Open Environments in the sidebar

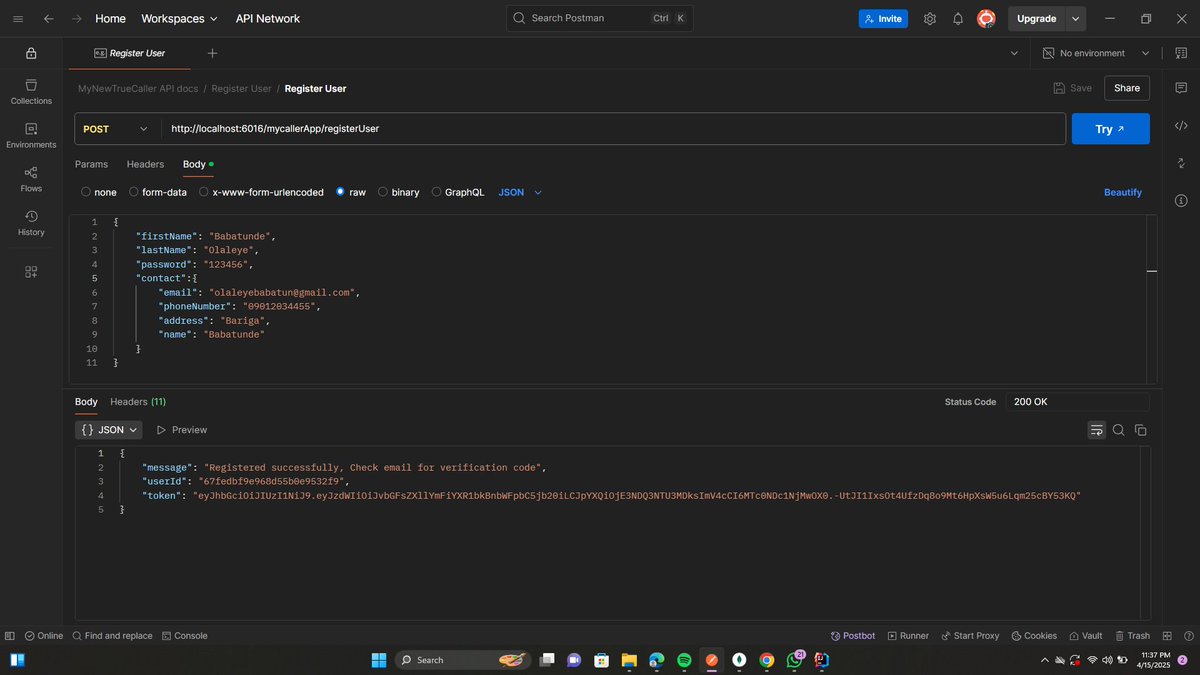coord(31,136)
